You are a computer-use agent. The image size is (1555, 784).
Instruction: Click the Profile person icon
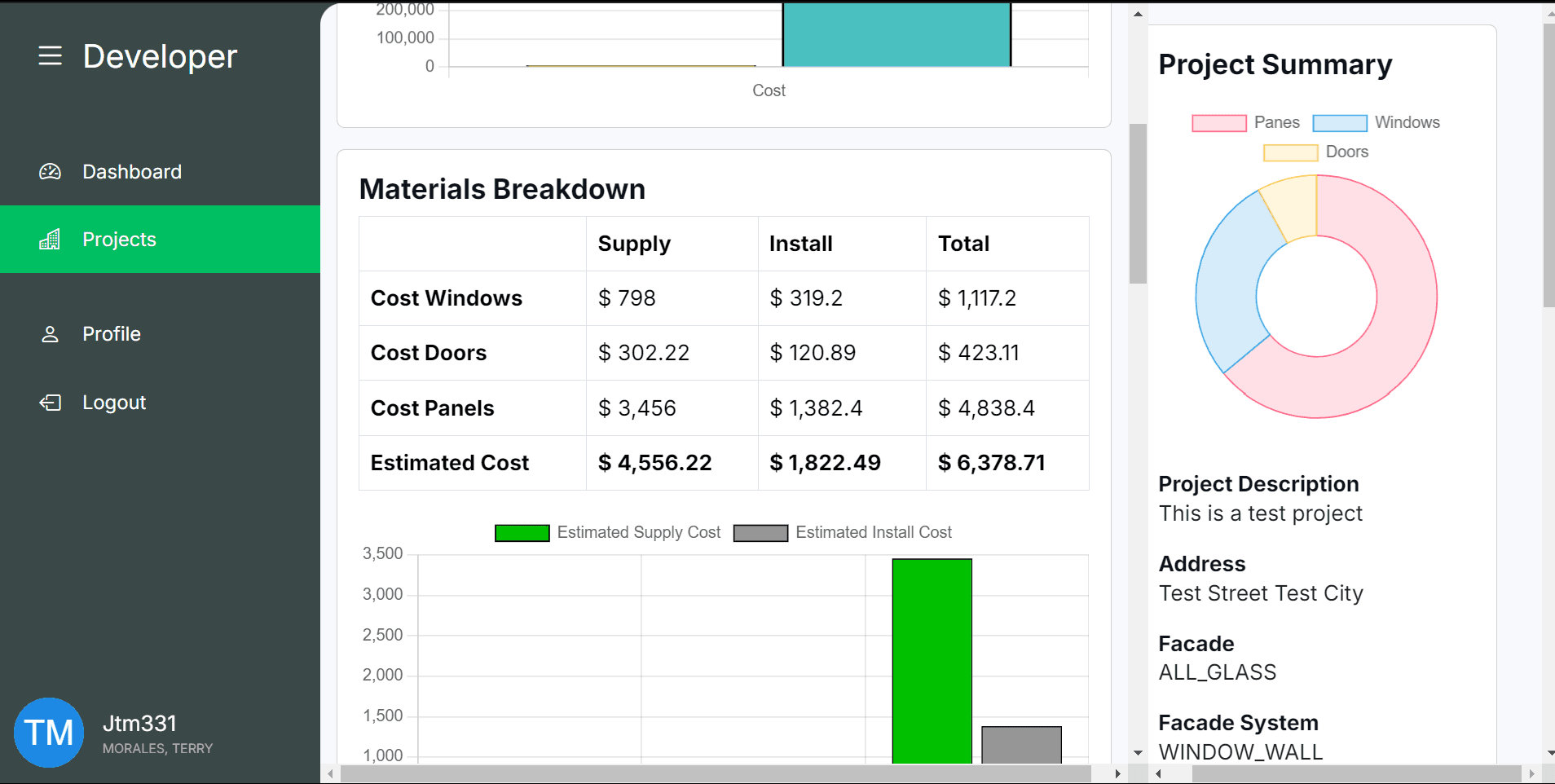point(50,334)
